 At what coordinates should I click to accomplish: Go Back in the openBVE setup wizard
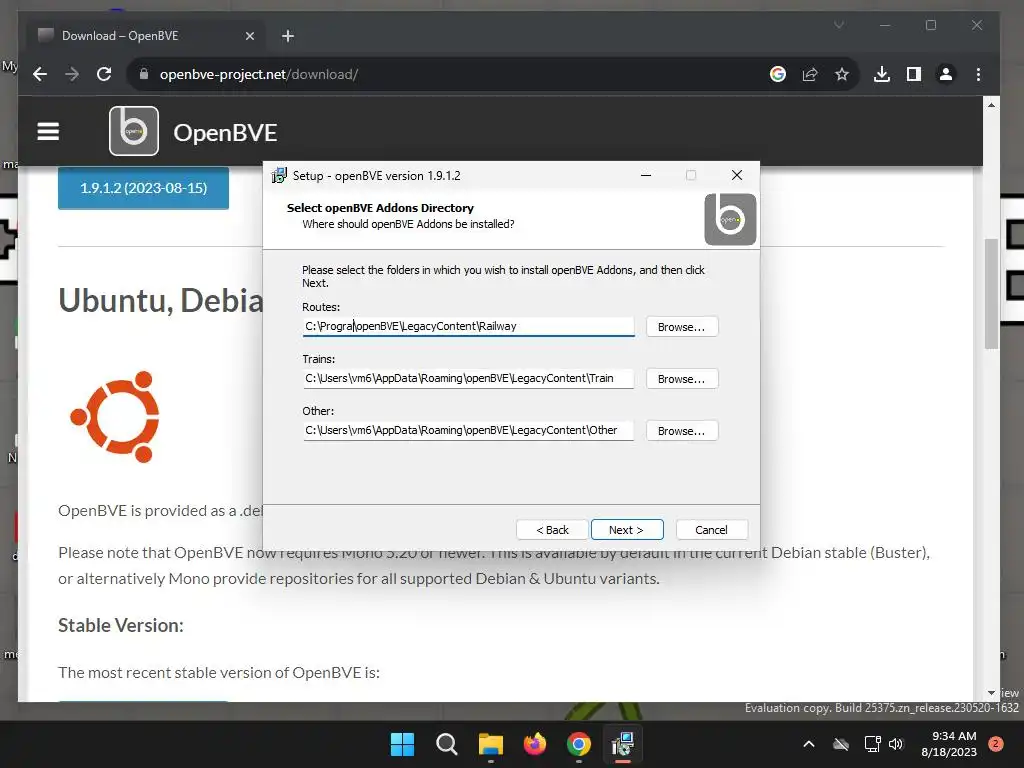tap(552, 530)
